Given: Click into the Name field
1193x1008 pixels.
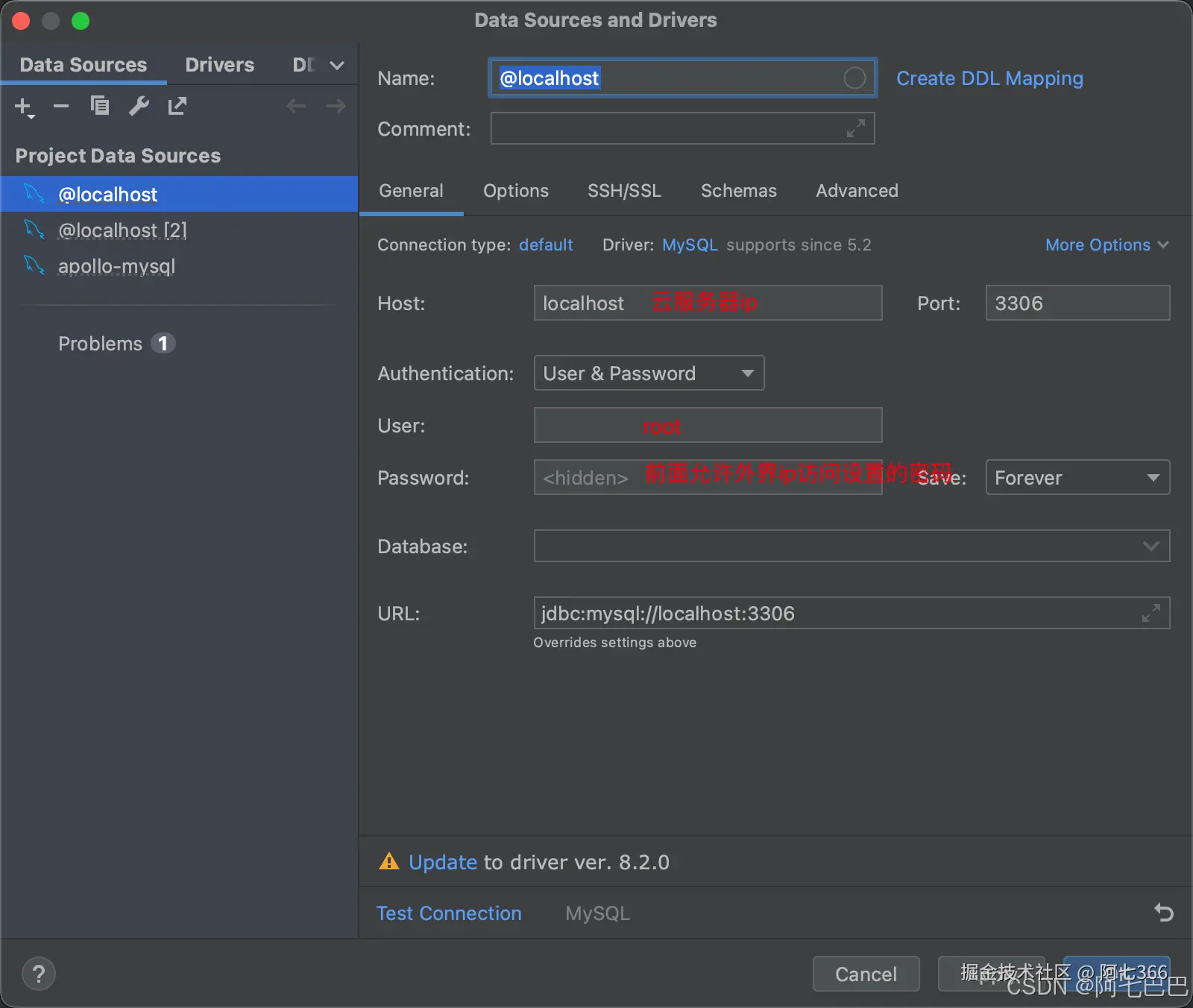Looking at the screenshot, I should point(682,78).
